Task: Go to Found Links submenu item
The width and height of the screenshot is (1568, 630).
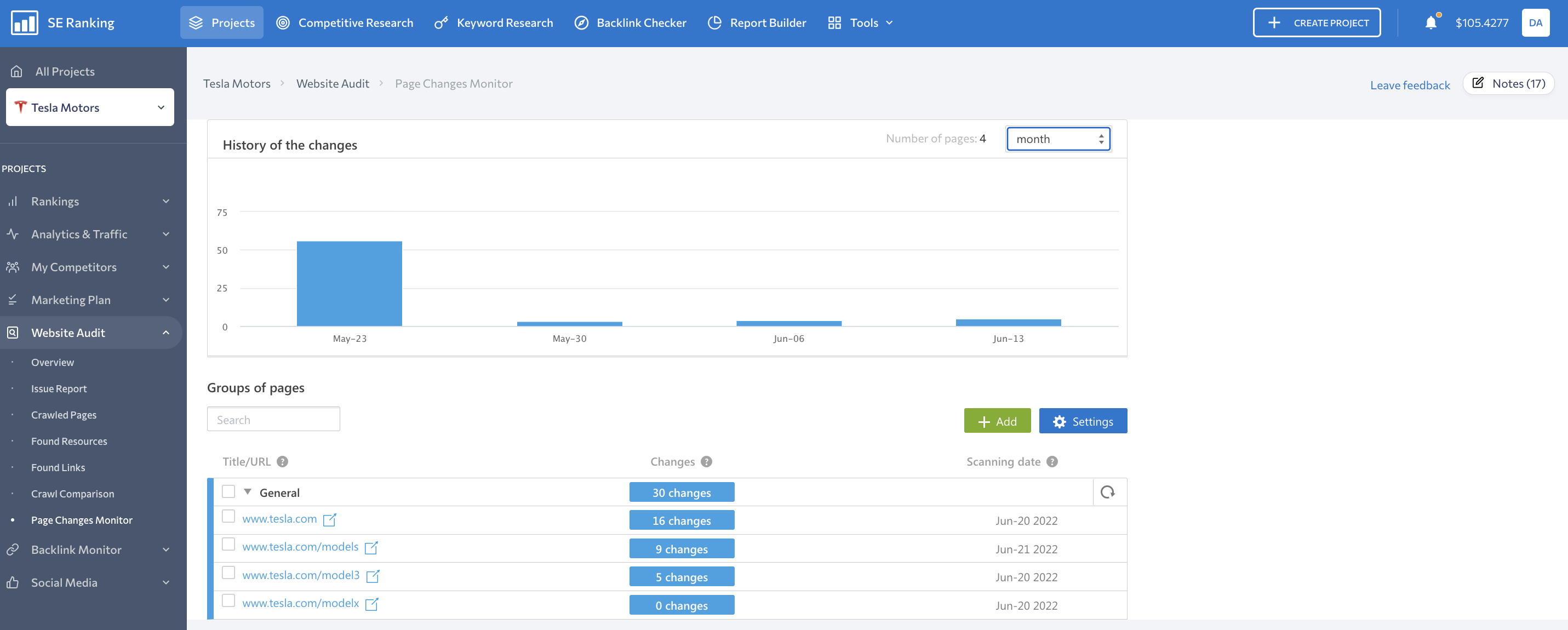Action: 58,467
